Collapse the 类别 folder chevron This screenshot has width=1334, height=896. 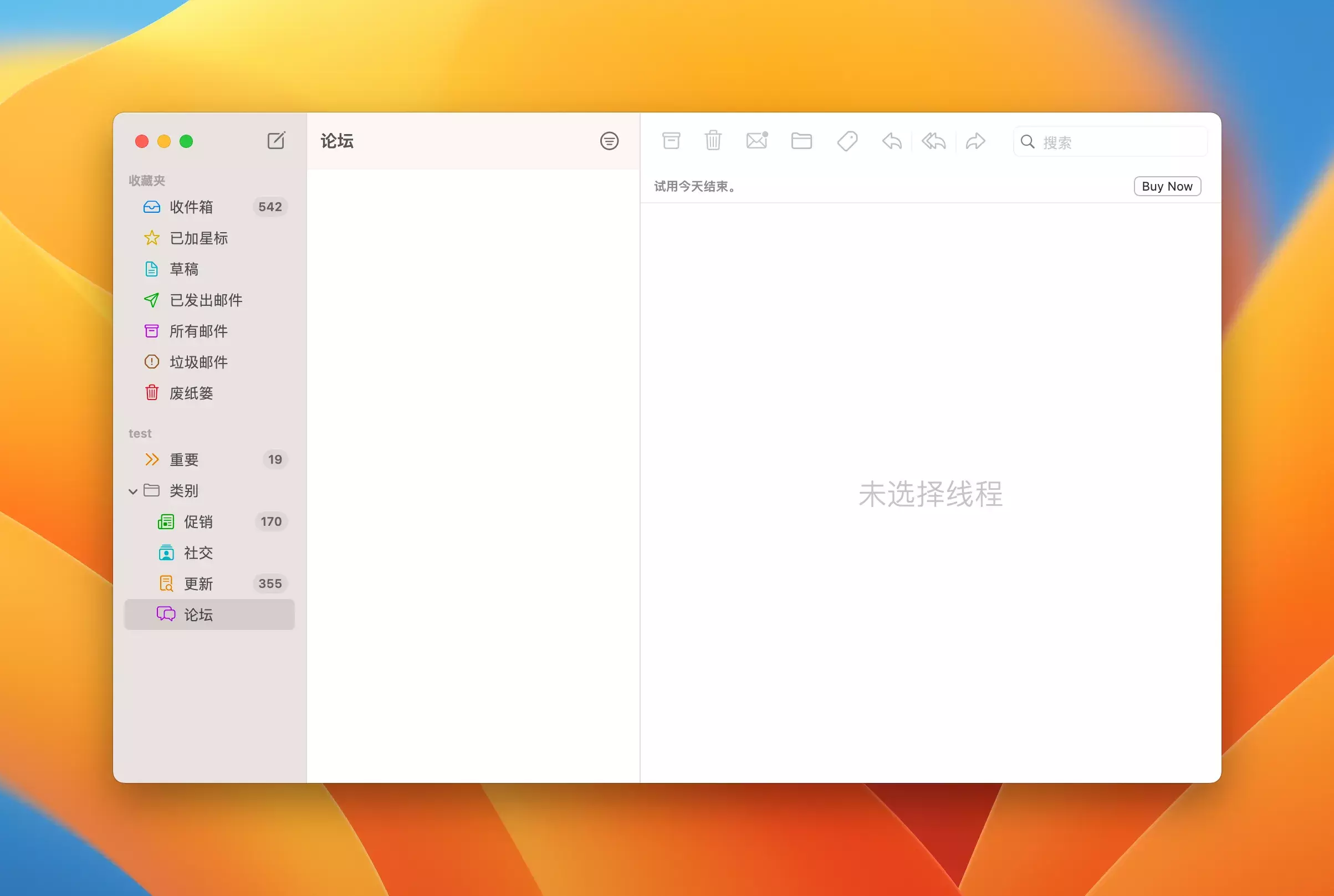point(133,491)
